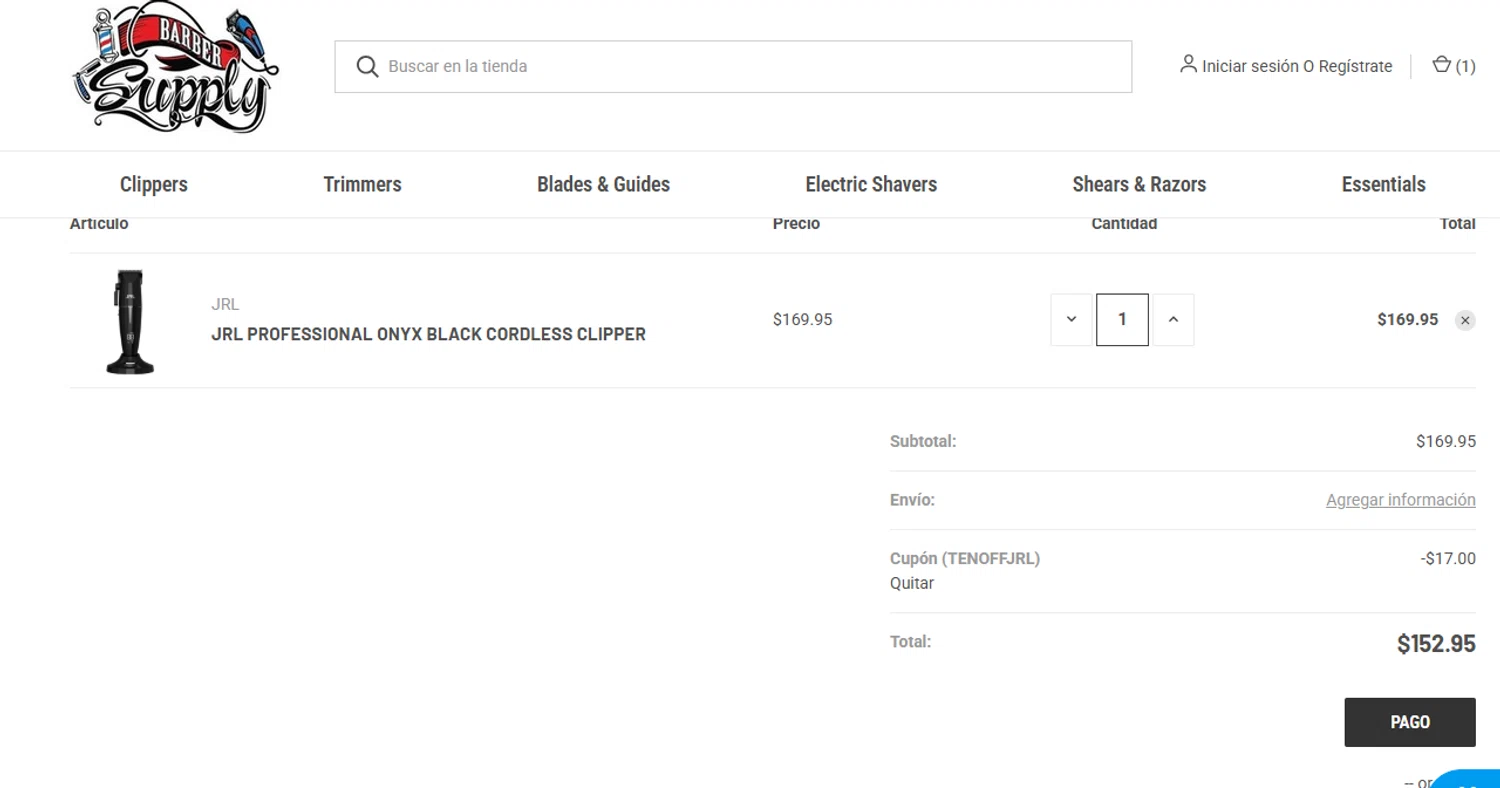Click Iniciar sesión link
The height and width of the screenshot is (788, 1500).
click(1250, 66)
